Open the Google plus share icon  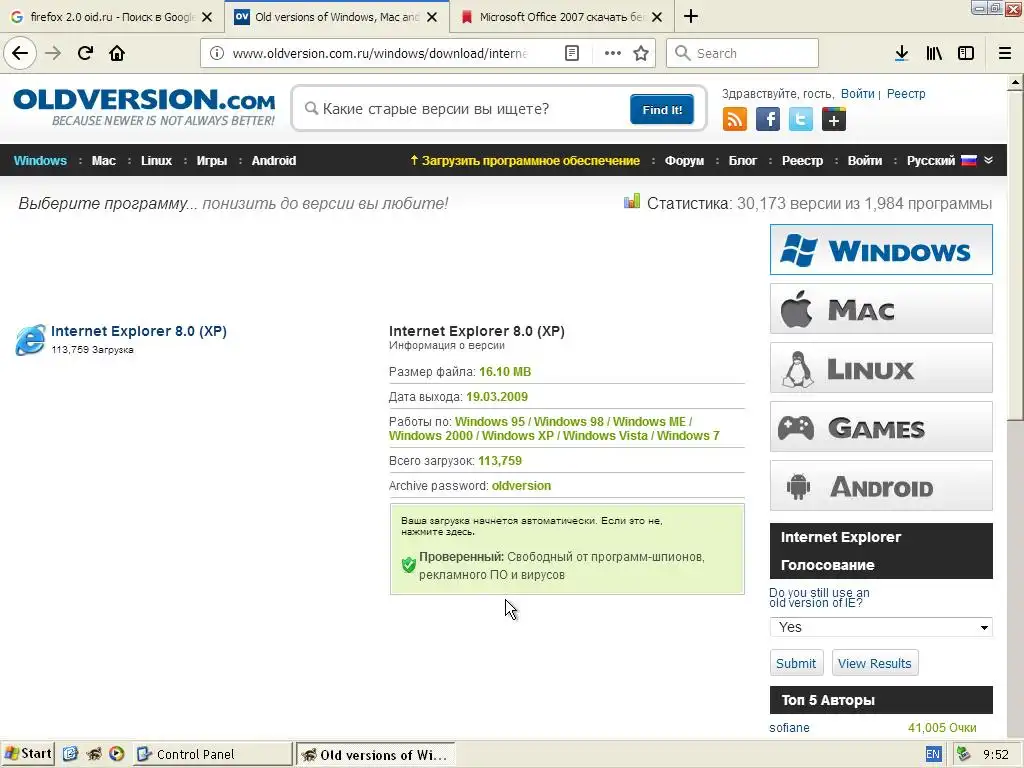point(834,120)
